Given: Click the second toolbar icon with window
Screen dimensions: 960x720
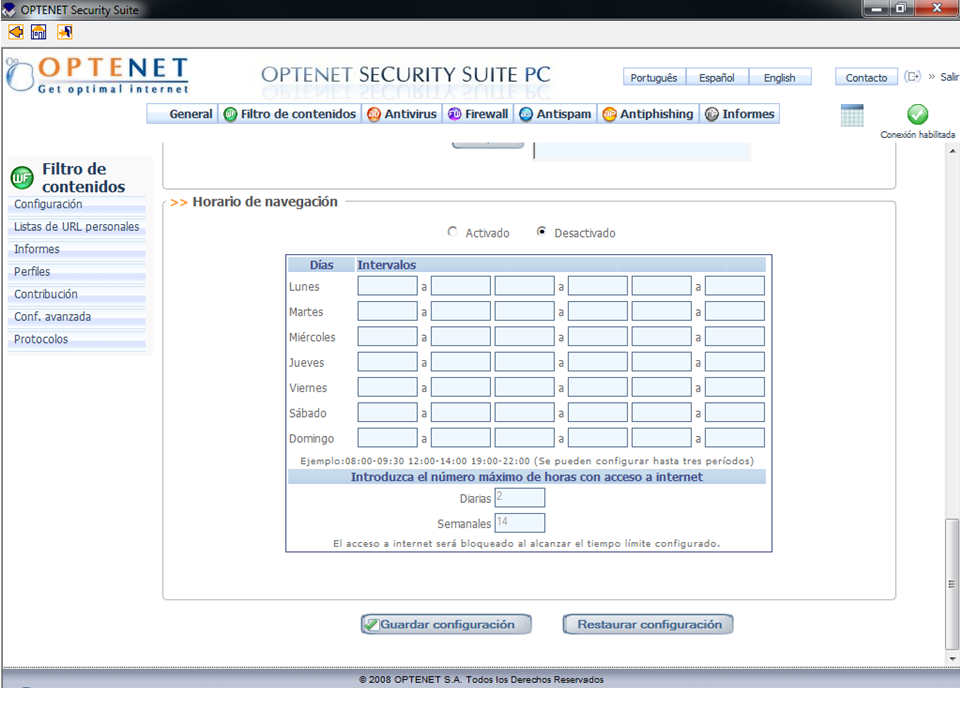Looking at the screenshot, I should pos(39,32).
